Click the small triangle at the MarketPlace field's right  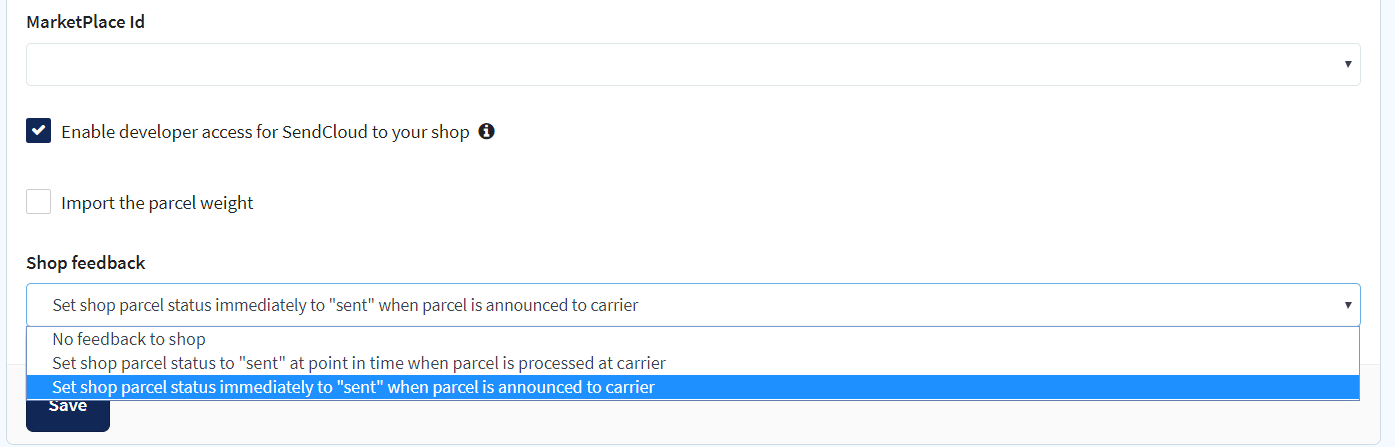[1348, 64]
